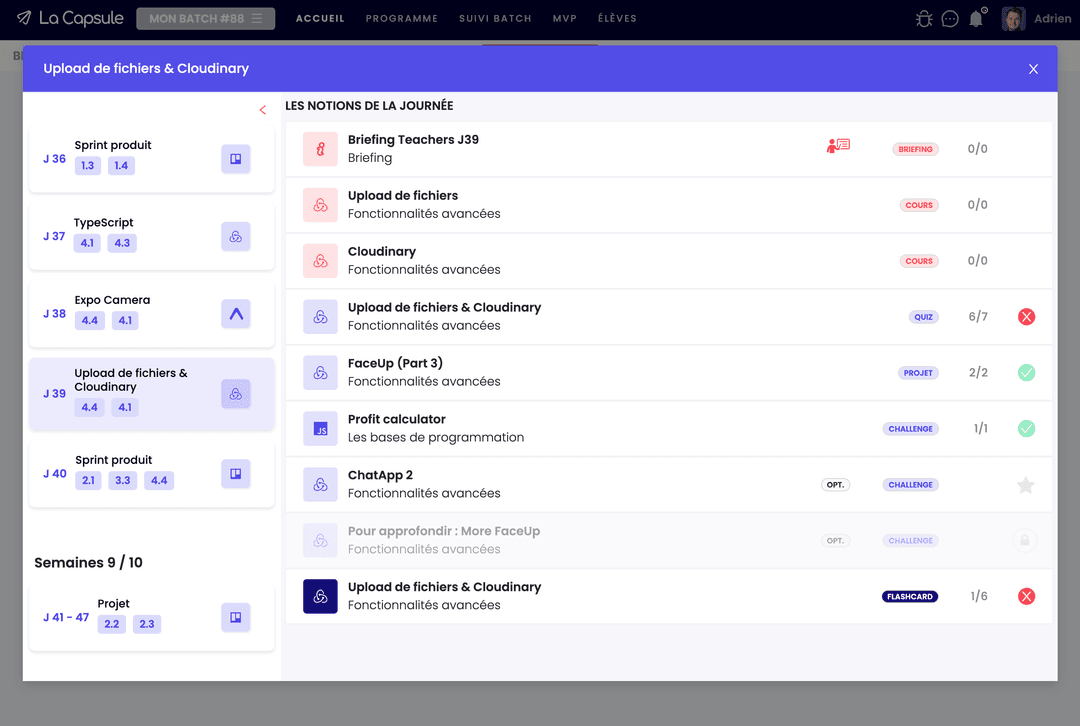Click the green check on Profit calculator
Image resolution: width=1080 pixels, height=726 pixels.
tap(1026, 428)
